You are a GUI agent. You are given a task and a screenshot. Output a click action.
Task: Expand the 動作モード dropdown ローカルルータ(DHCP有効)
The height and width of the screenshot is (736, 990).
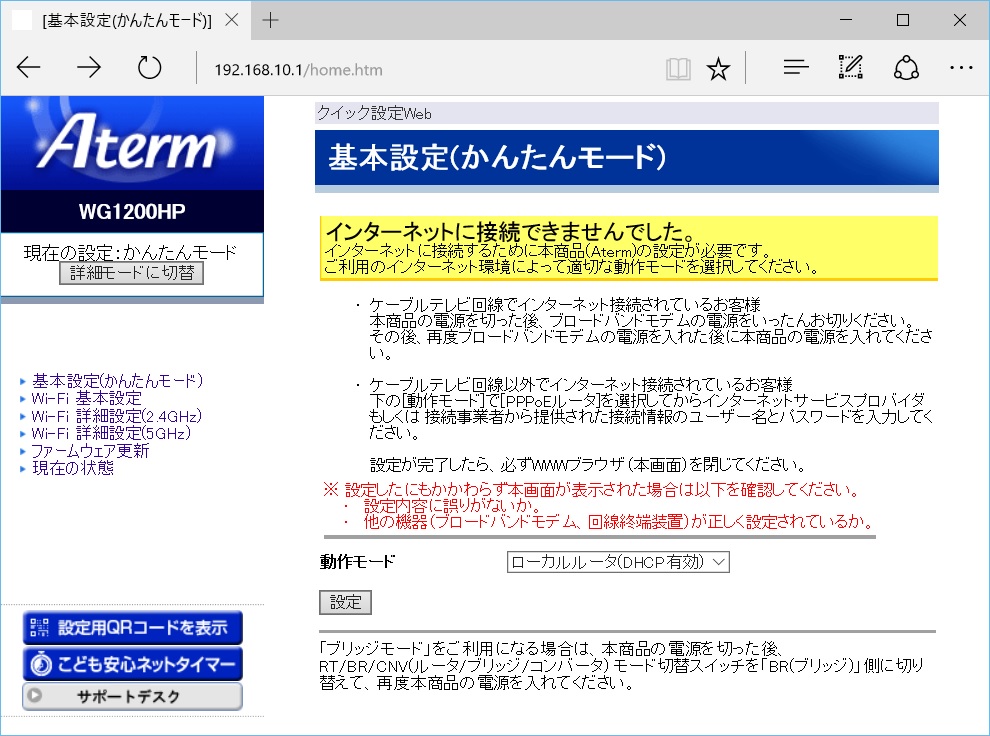[x=618, y=562]
